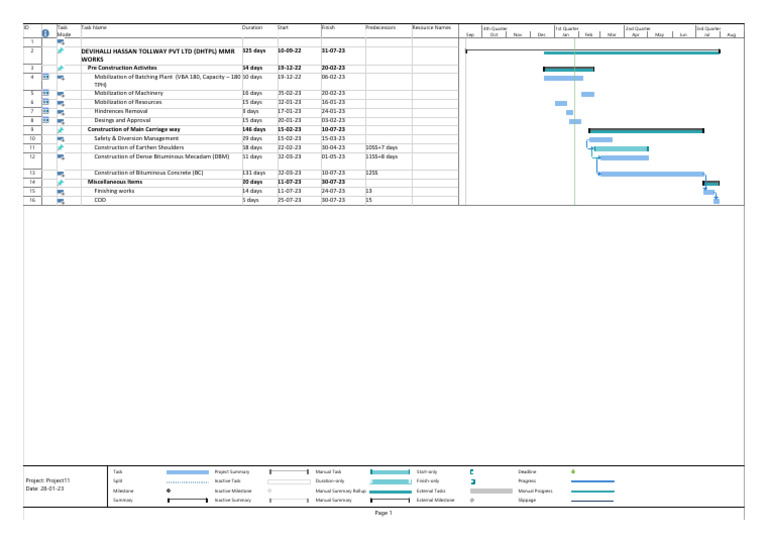Image resolution: width=768 pixels, height=543 pixels.
Task: Click the 1st Quarter timescale header
Action: [567, 28]
